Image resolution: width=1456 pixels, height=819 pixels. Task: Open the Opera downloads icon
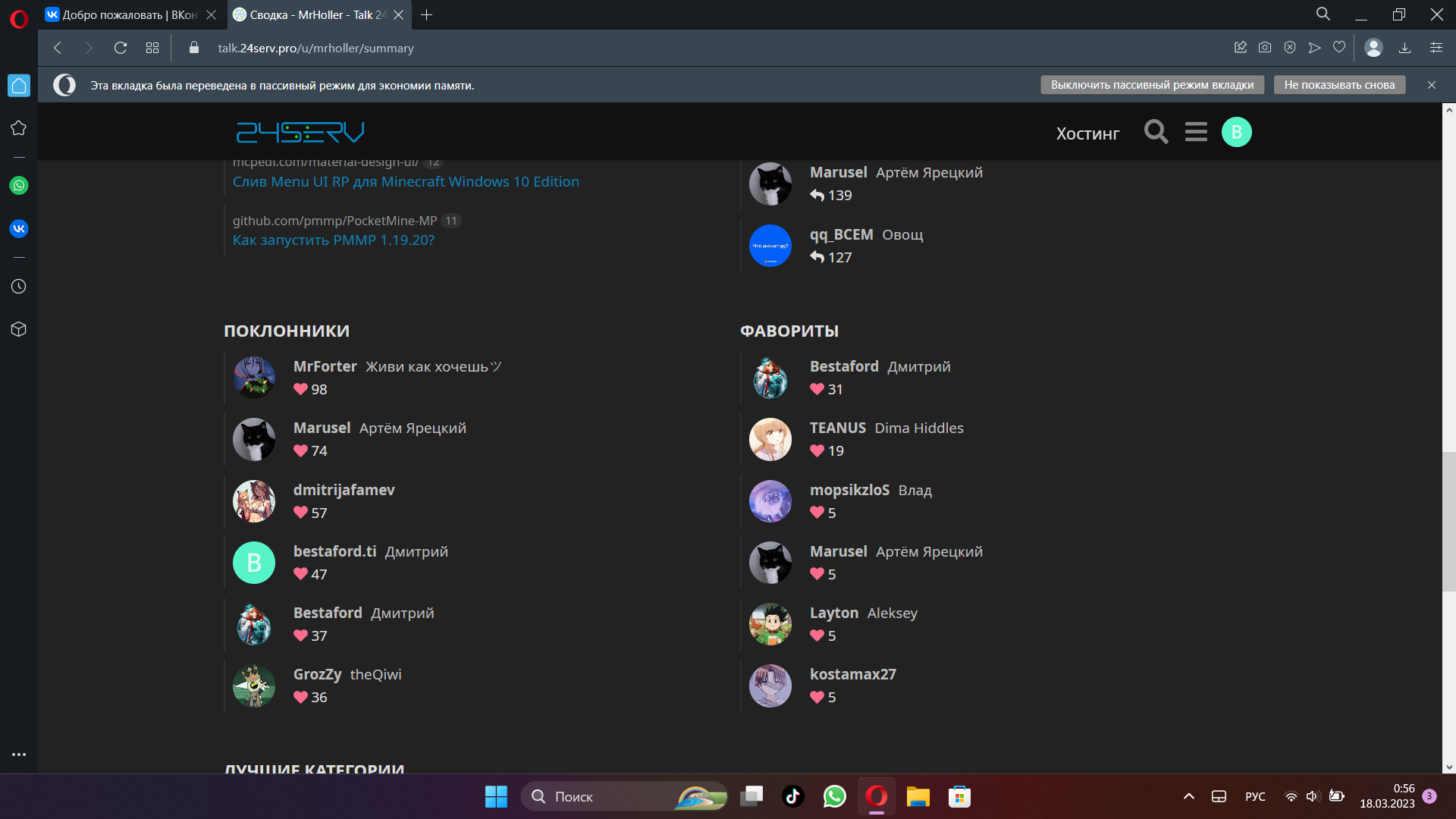[1404, 48]
